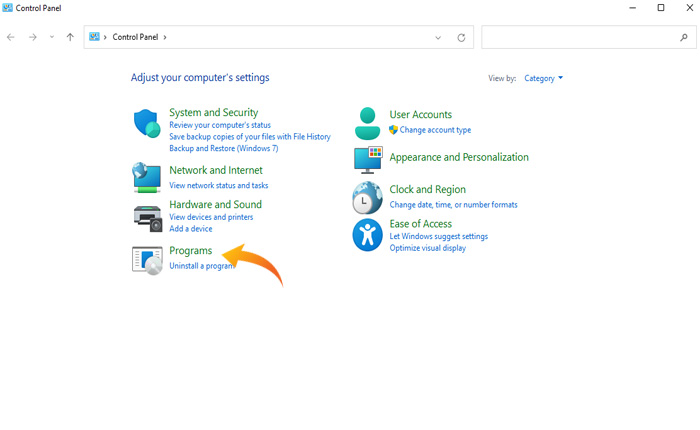Click Optimize visual display link
This screenshot has width=700, height=430.
point(427,248)
